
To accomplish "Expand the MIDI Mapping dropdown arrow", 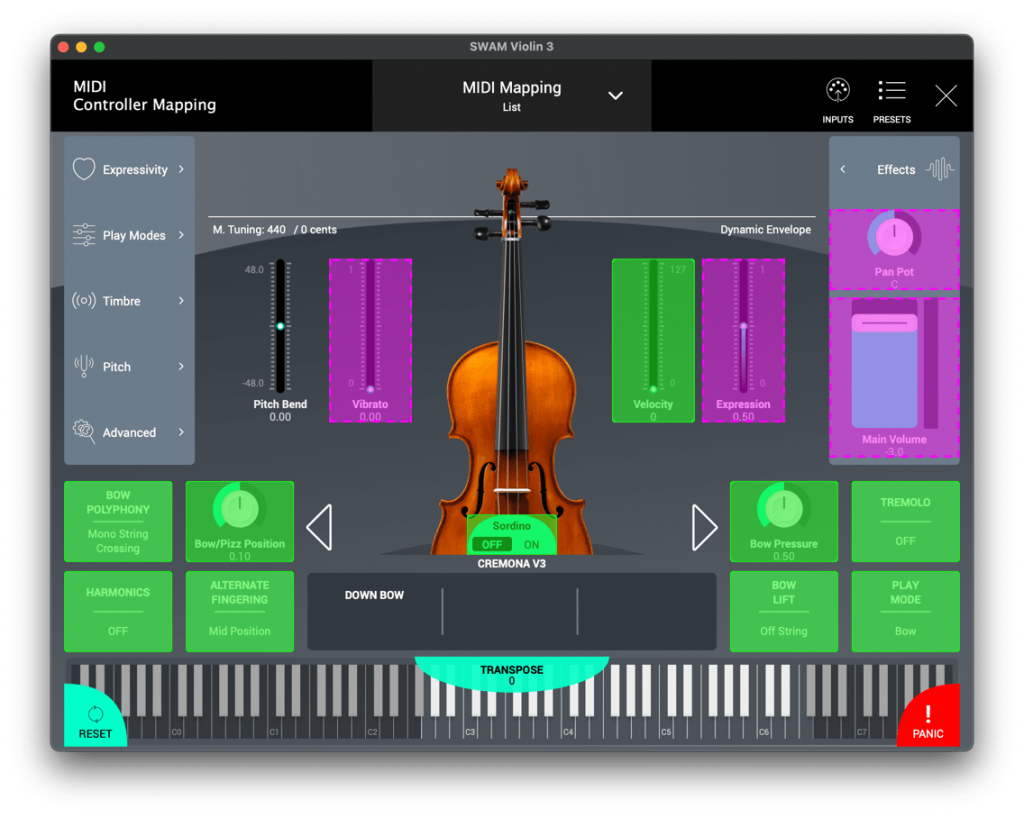I will [616, 96].
